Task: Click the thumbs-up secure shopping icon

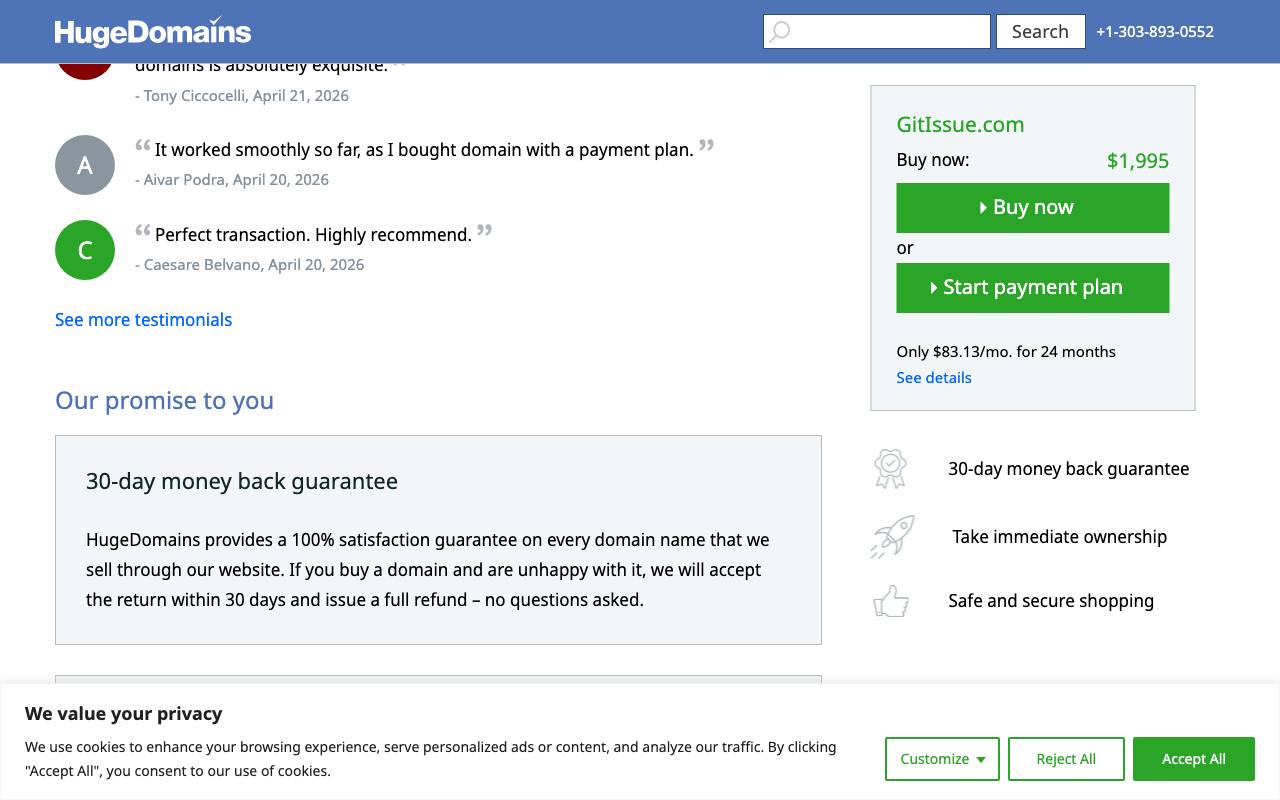Action: [891, 601]
